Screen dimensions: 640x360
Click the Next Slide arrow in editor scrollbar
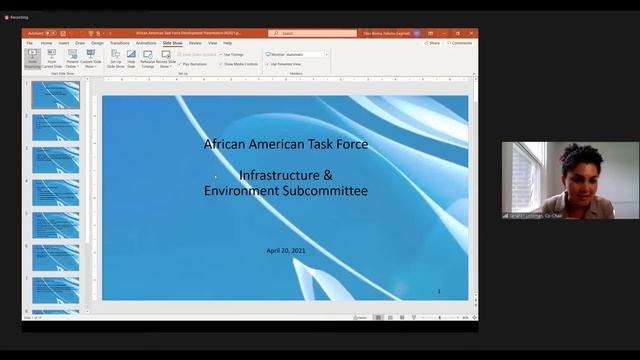(x=475, y=304)
